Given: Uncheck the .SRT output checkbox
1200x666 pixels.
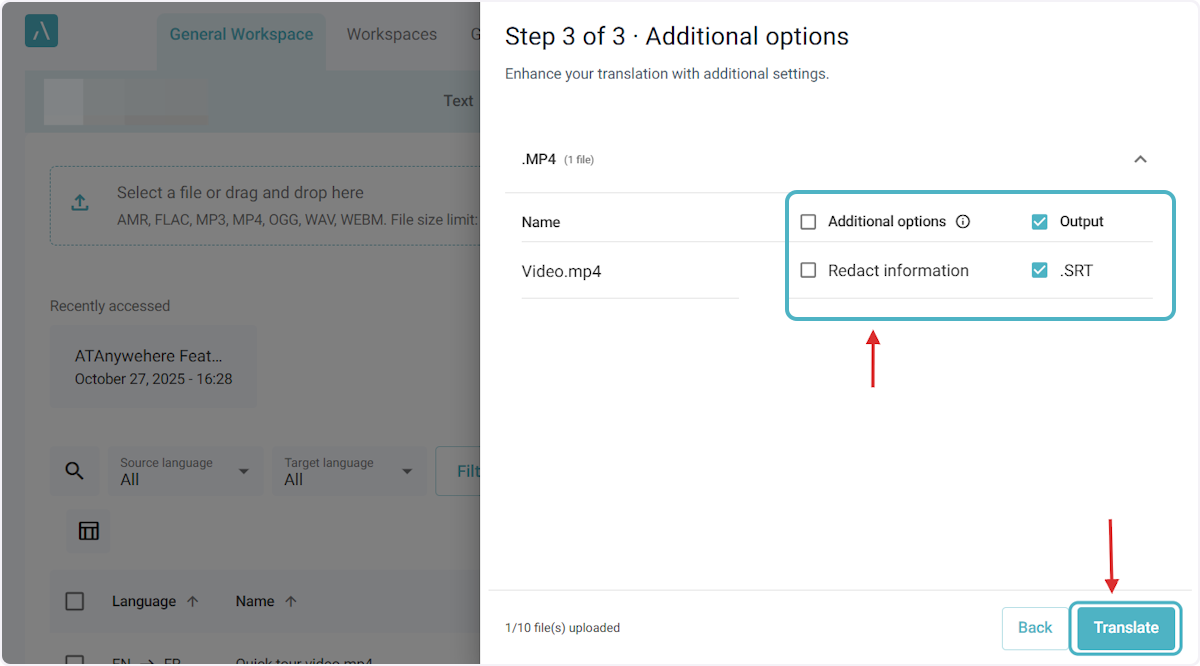Looking at the screenshot, I should pyautogui.click(x=1040, y=270).
